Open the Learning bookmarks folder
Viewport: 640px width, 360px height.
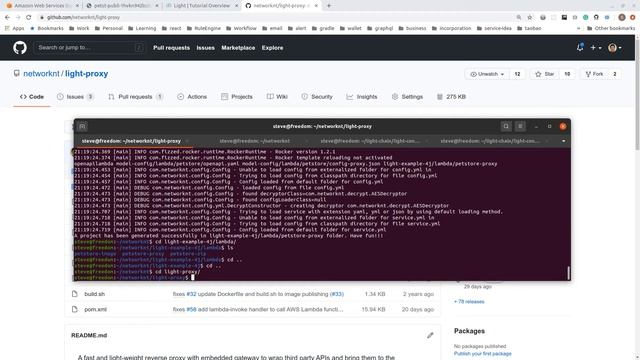142,28
